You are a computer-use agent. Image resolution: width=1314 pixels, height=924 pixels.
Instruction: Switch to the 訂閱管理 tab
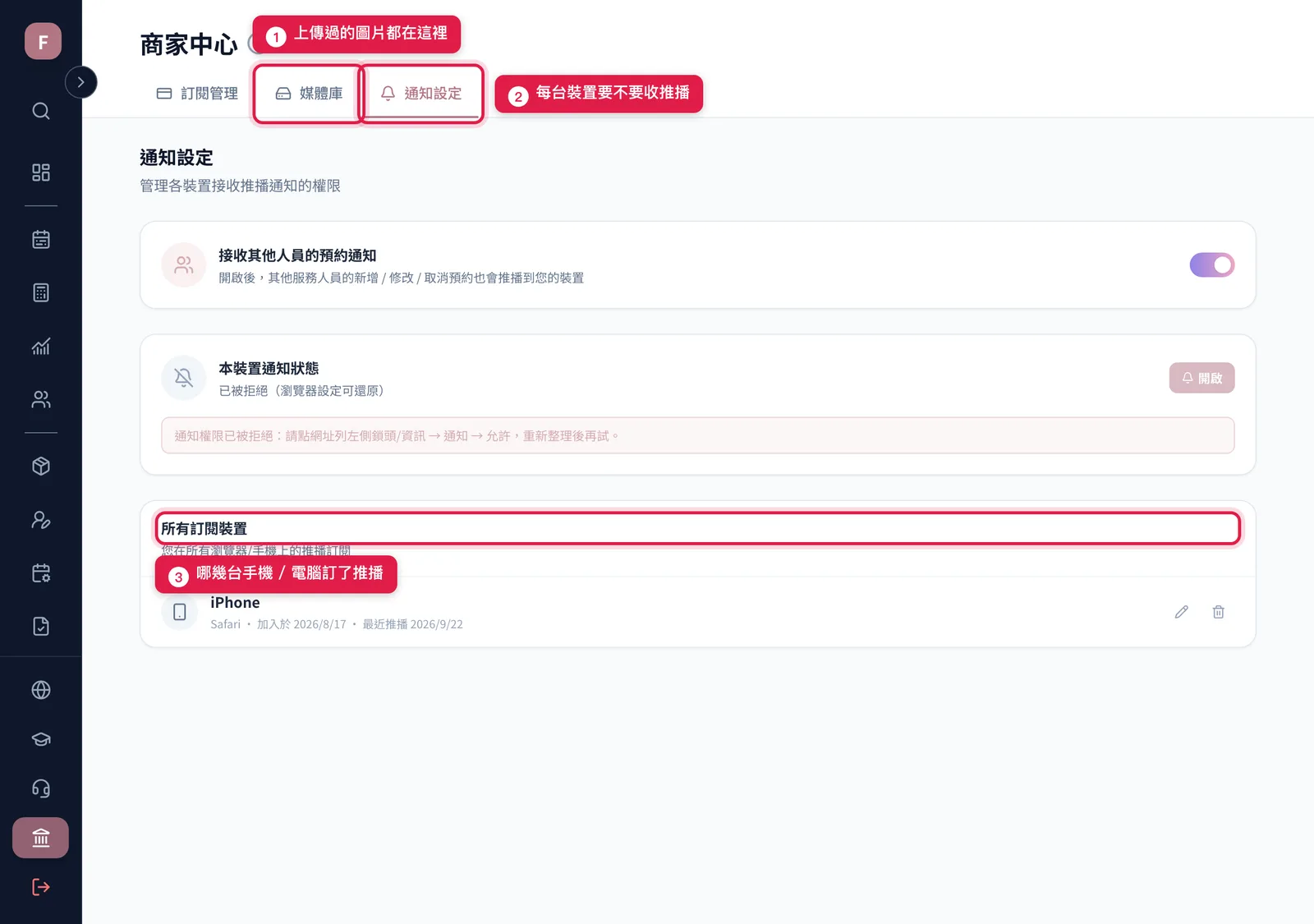pyautogui.click(x=197, y=94)
